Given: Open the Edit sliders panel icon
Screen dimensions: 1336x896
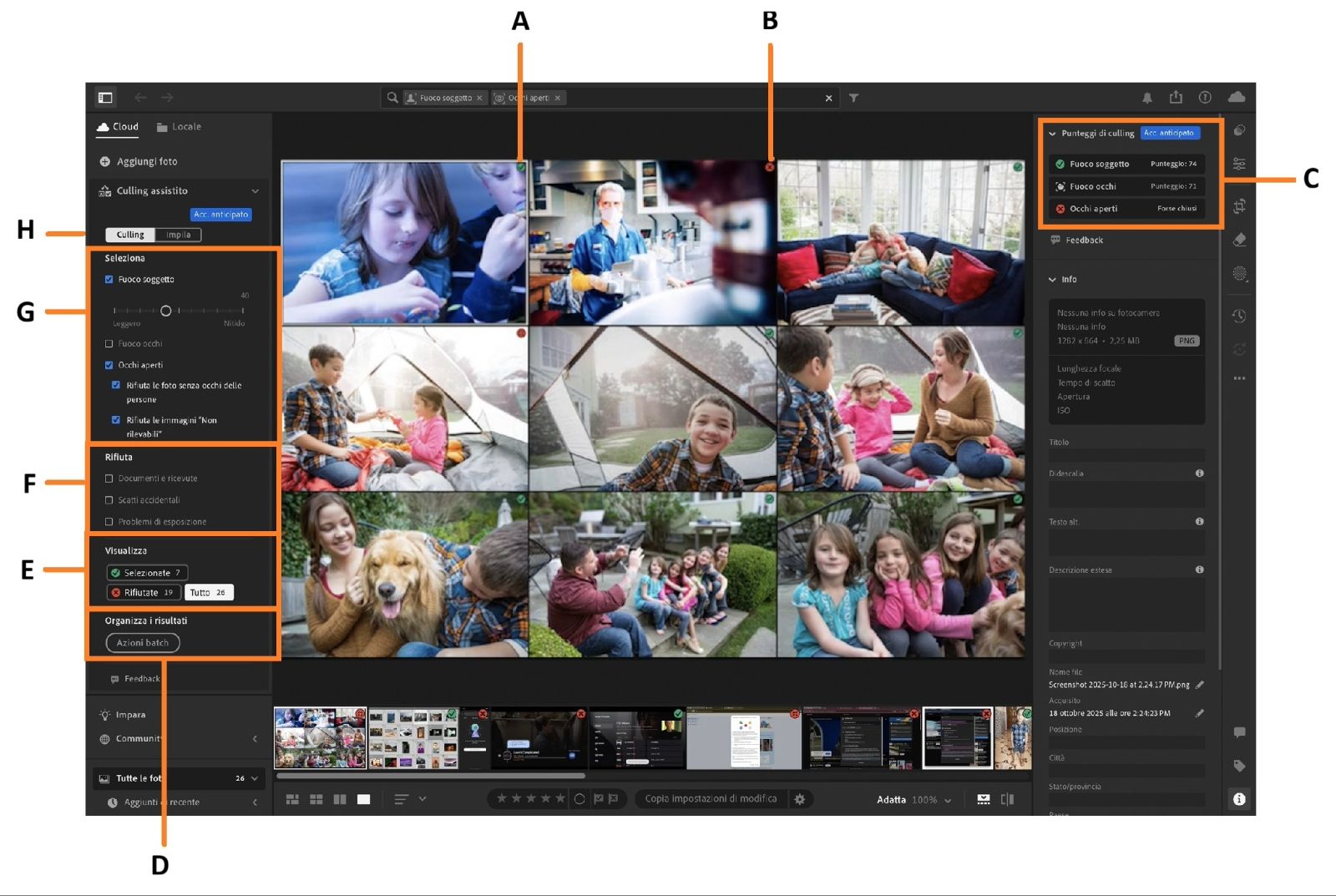Looking at the screenshot, I should pyautogui.click(x=1239, y=164).
